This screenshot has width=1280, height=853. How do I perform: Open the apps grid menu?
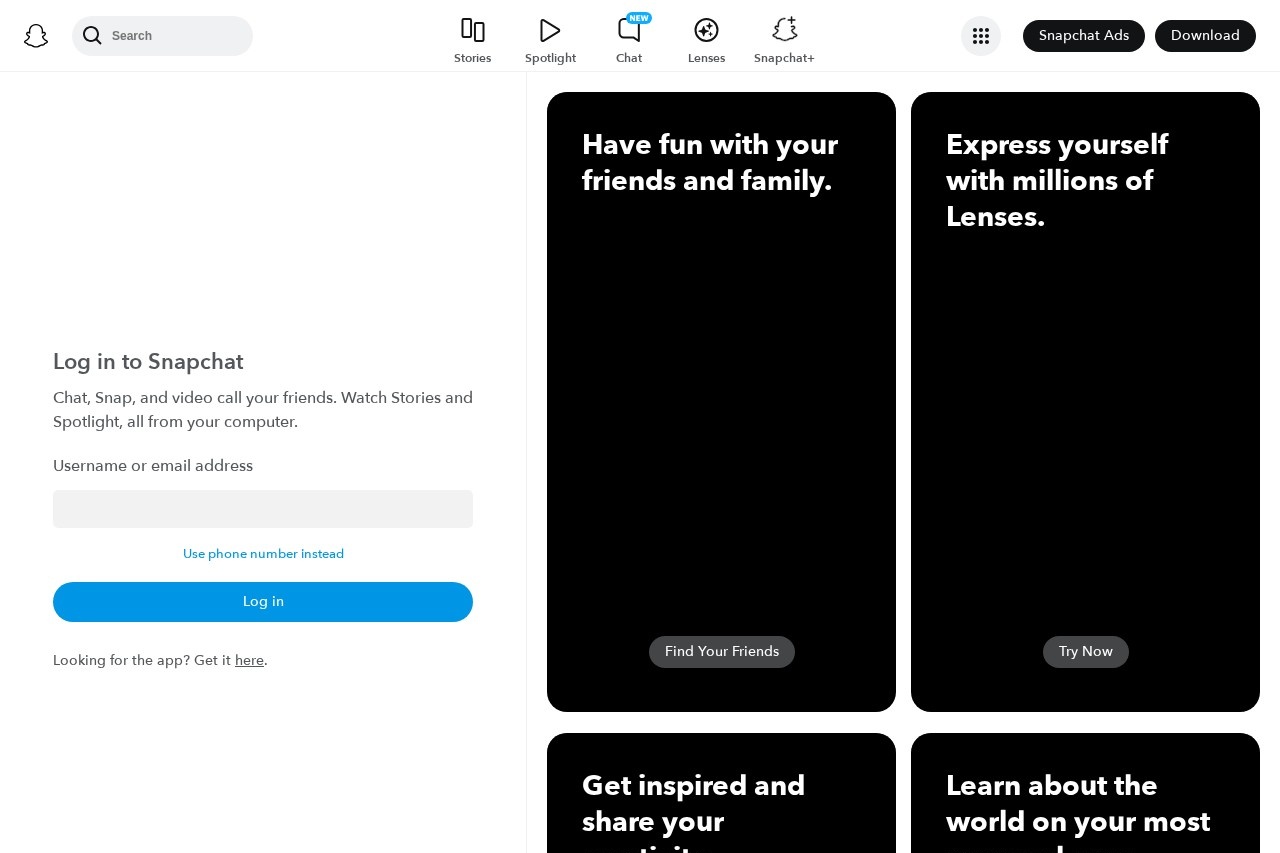pos(981,36)
